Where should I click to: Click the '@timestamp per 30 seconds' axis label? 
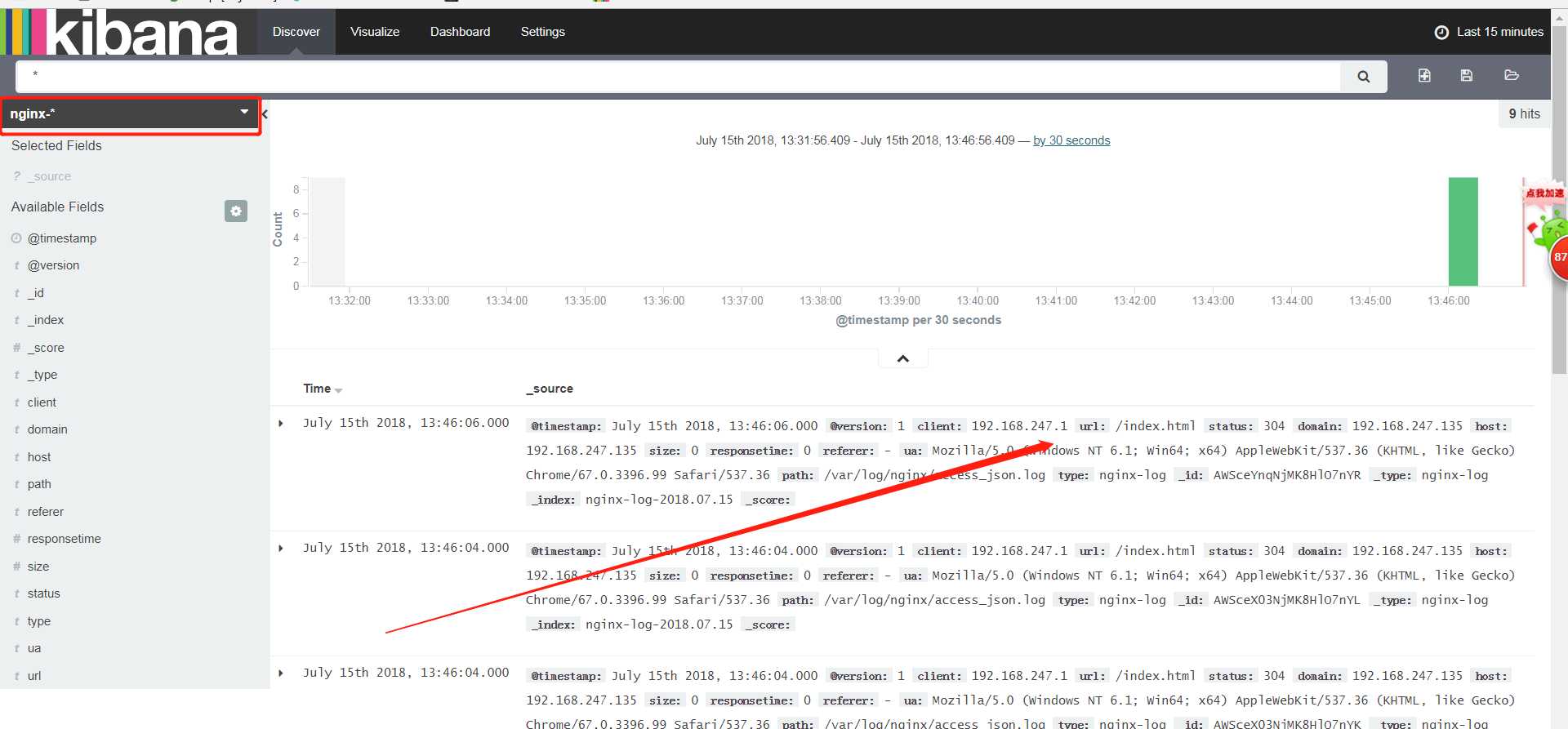(918, 320)
